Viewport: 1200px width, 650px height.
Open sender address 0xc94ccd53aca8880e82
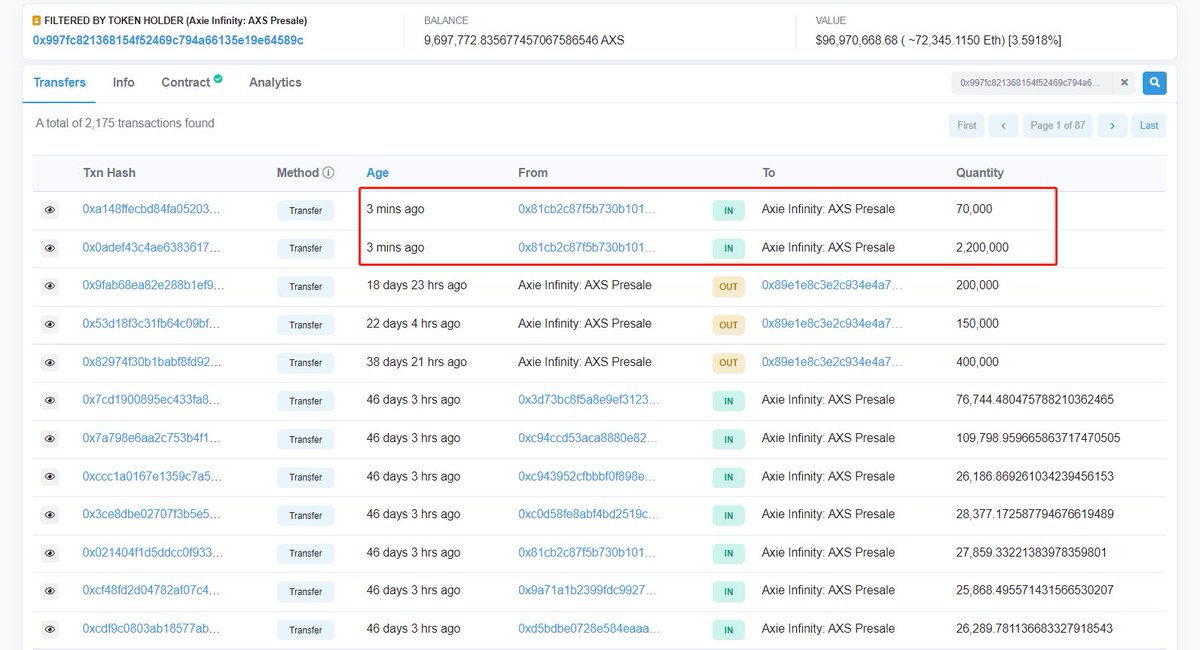pos(588,437)
